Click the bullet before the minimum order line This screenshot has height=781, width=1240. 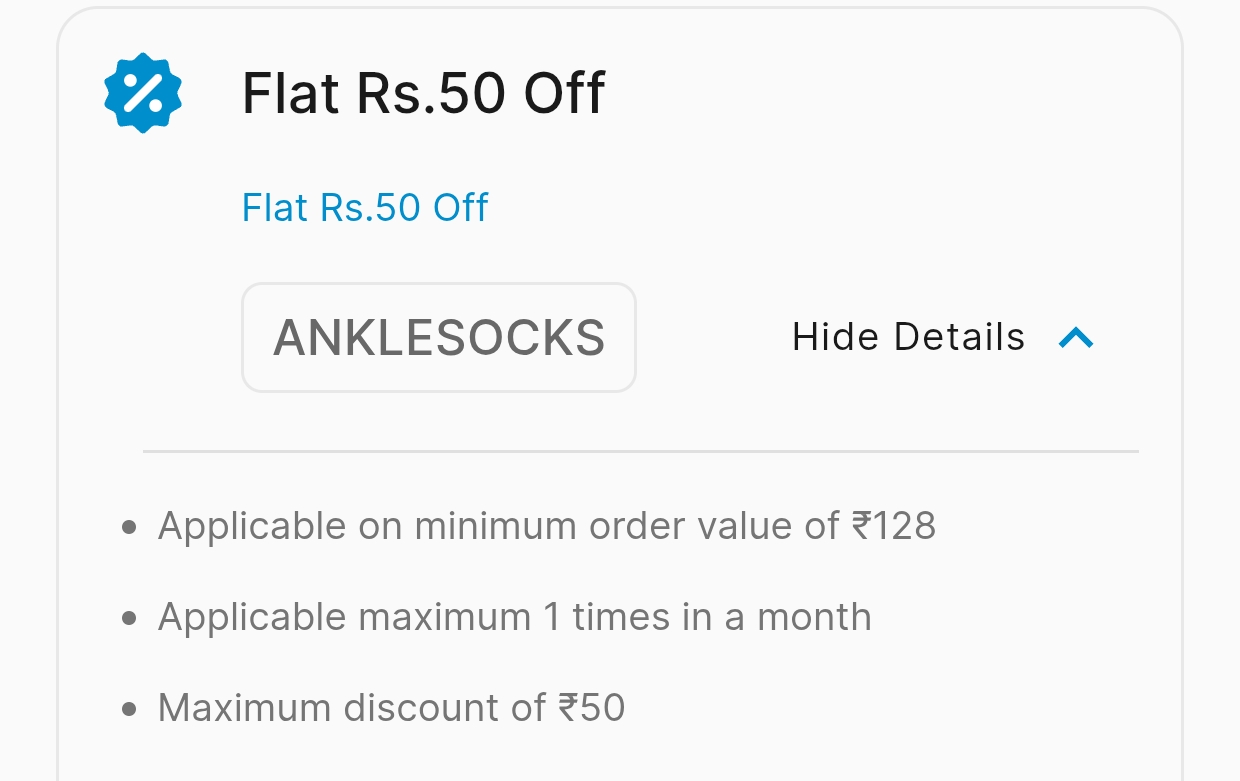tap(128, 527)
